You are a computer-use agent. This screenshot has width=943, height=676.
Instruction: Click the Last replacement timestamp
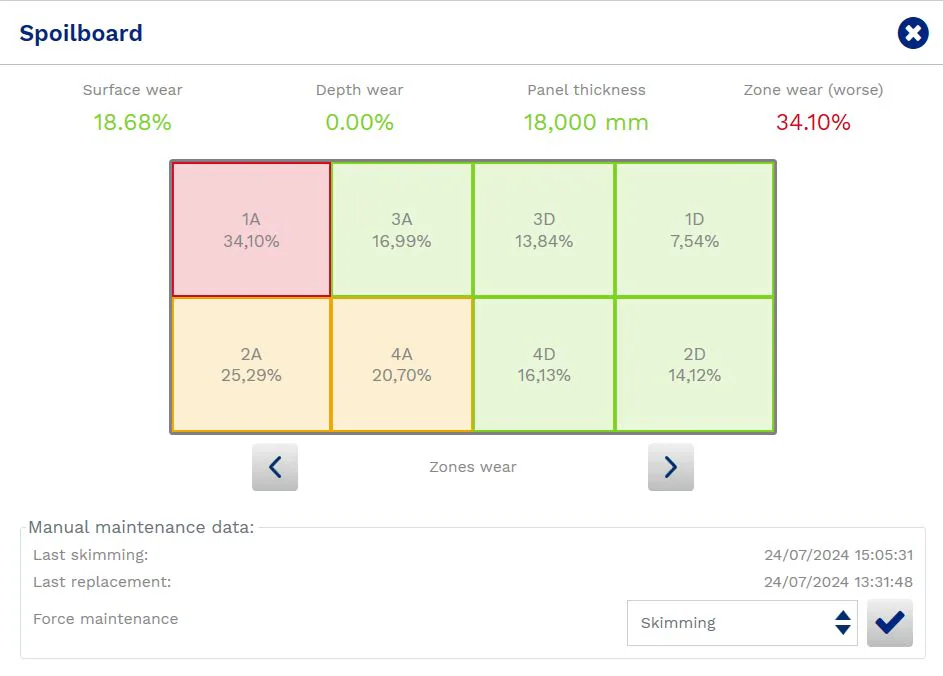pos(838,581)
